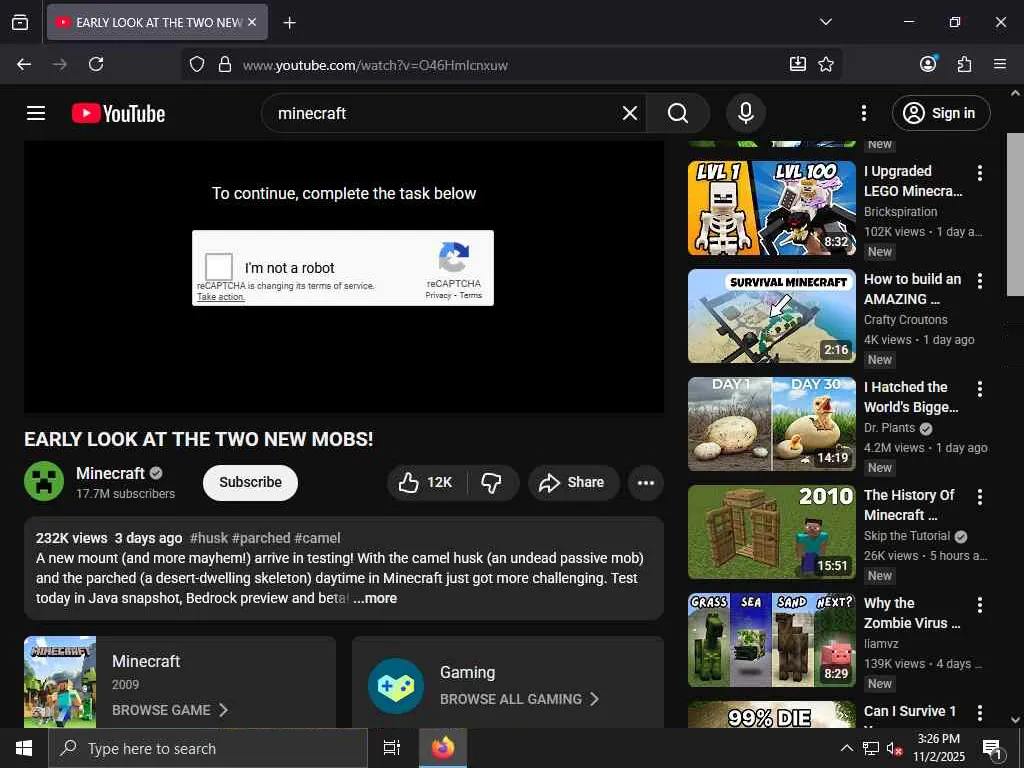Share this video
The width and height of the screenshot is (1024, 768).
click(572, 483)
